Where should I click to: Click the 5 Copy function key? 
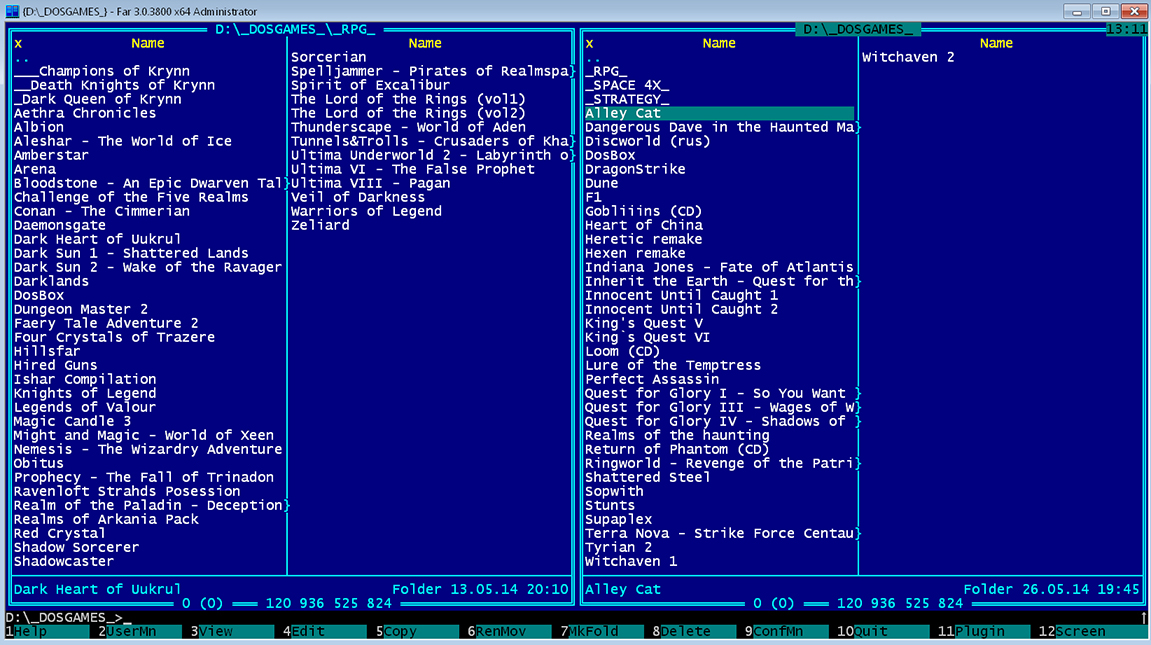pyautogui.click(x=418, y=631)
